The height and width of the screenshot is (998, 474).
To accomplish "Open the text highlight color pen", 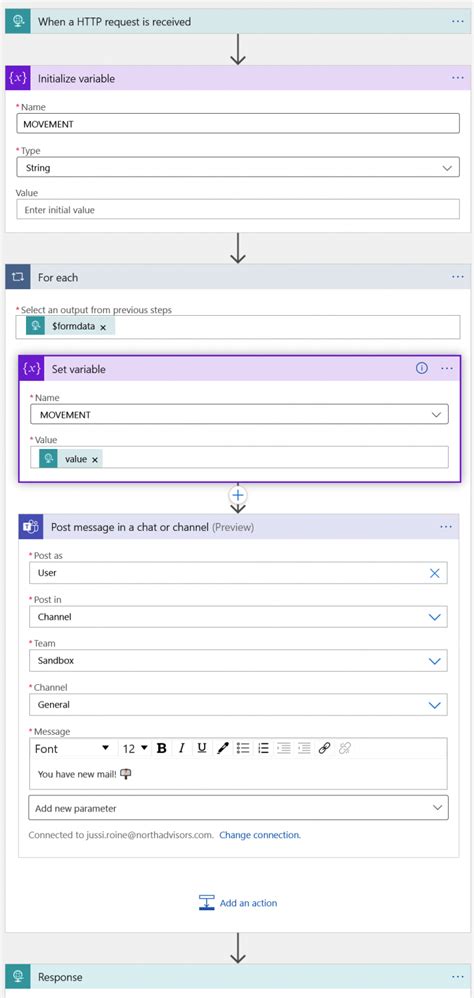I will [x=222, y=748].
